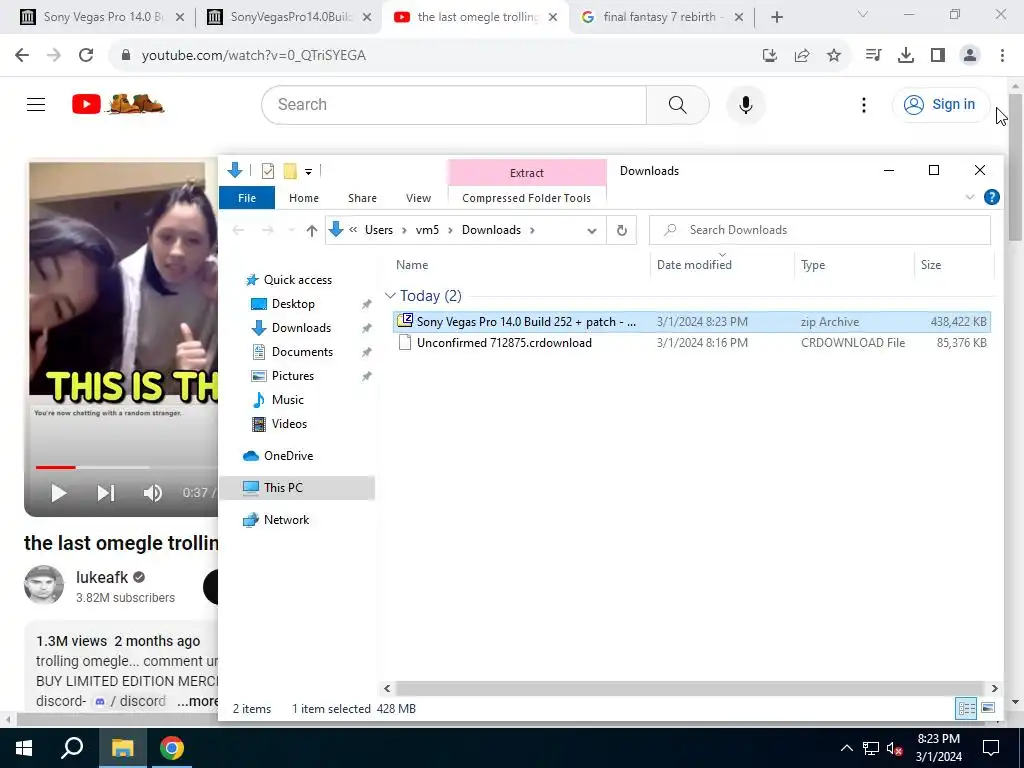Open the File menu in Explorer

(247, 198)
